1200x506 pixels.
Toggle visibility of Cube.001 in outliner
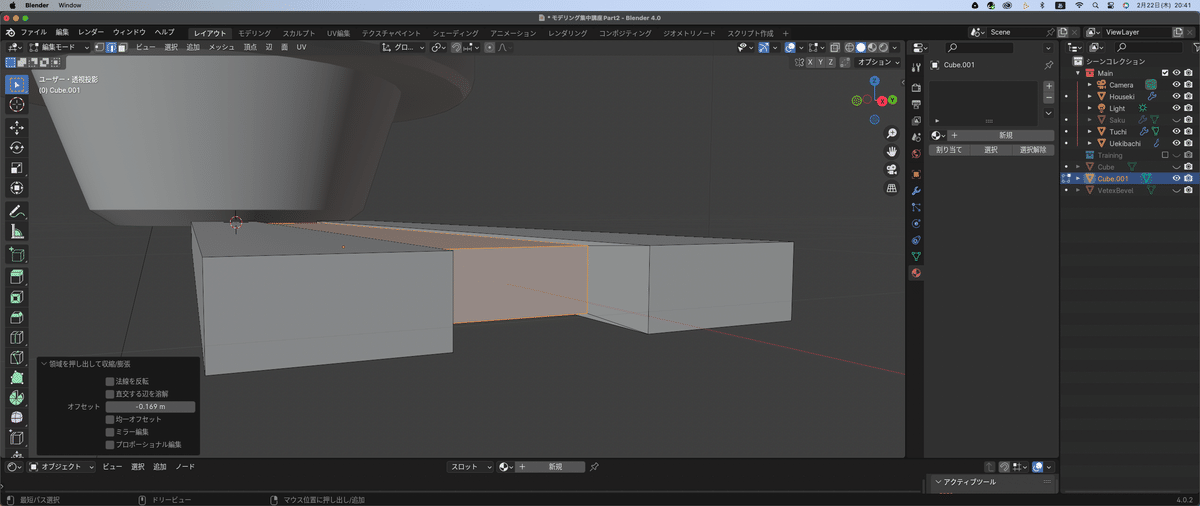[1176, 178]
